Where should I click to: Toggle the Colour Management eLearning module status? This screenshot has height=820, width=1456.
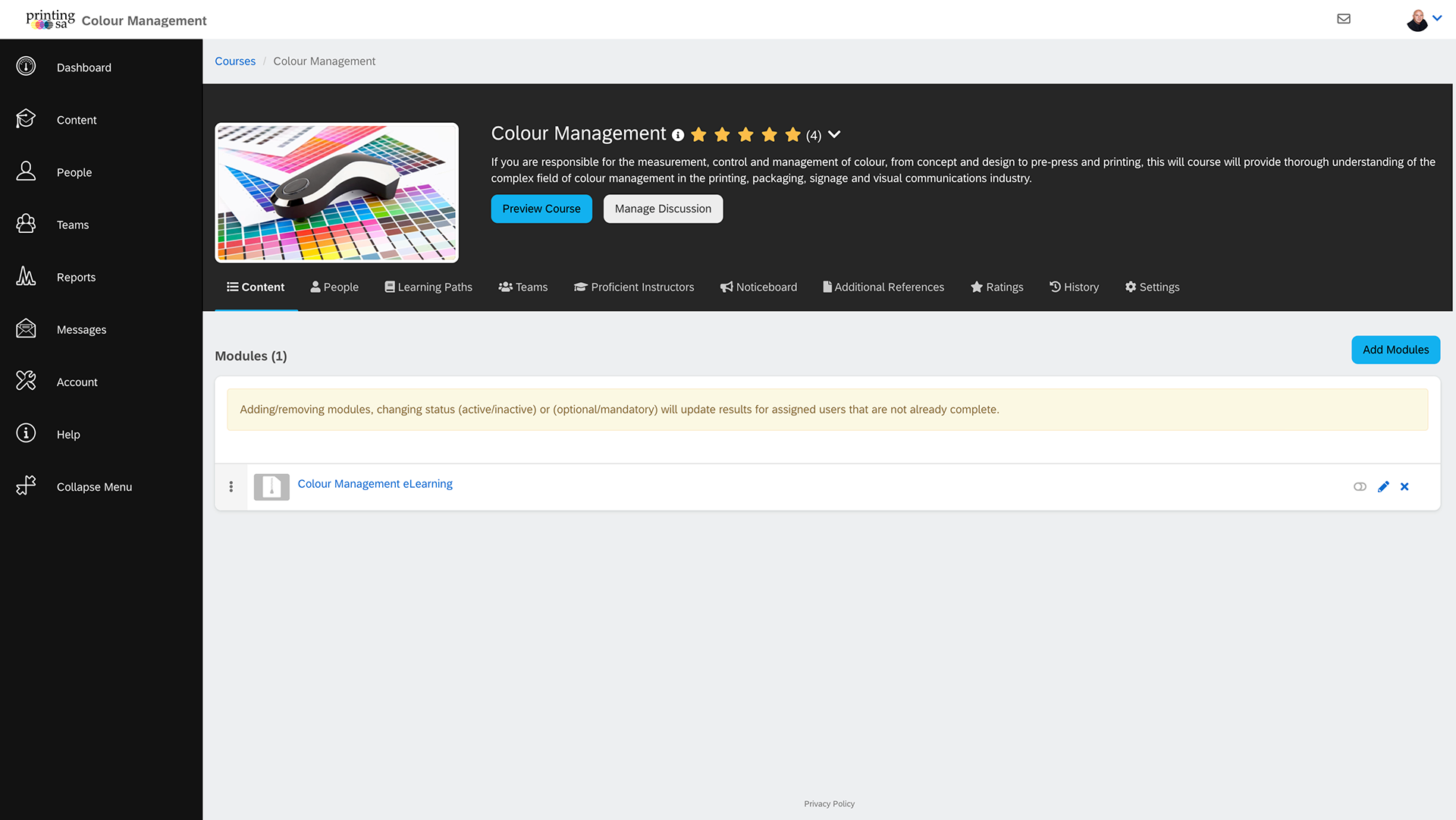[x=1360, y=487]
